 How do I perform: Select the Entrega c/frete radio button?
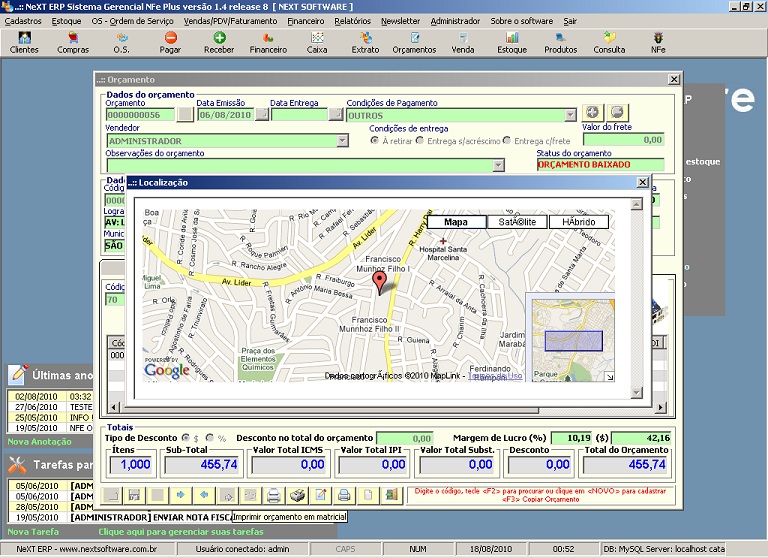coord(507,141)
